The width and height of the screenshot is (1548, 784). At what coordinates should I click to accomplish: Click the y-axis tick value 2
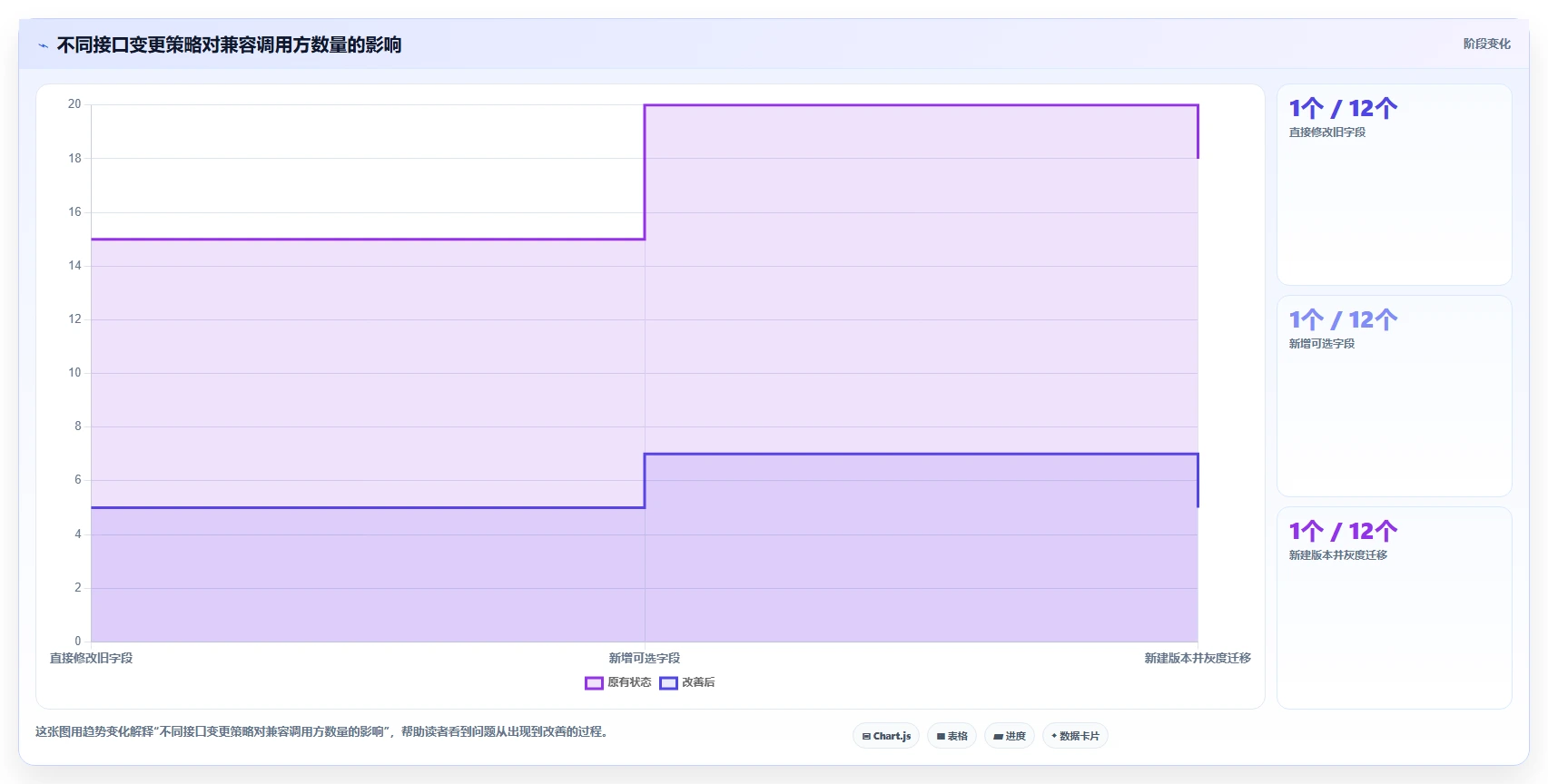pos(78,587)
